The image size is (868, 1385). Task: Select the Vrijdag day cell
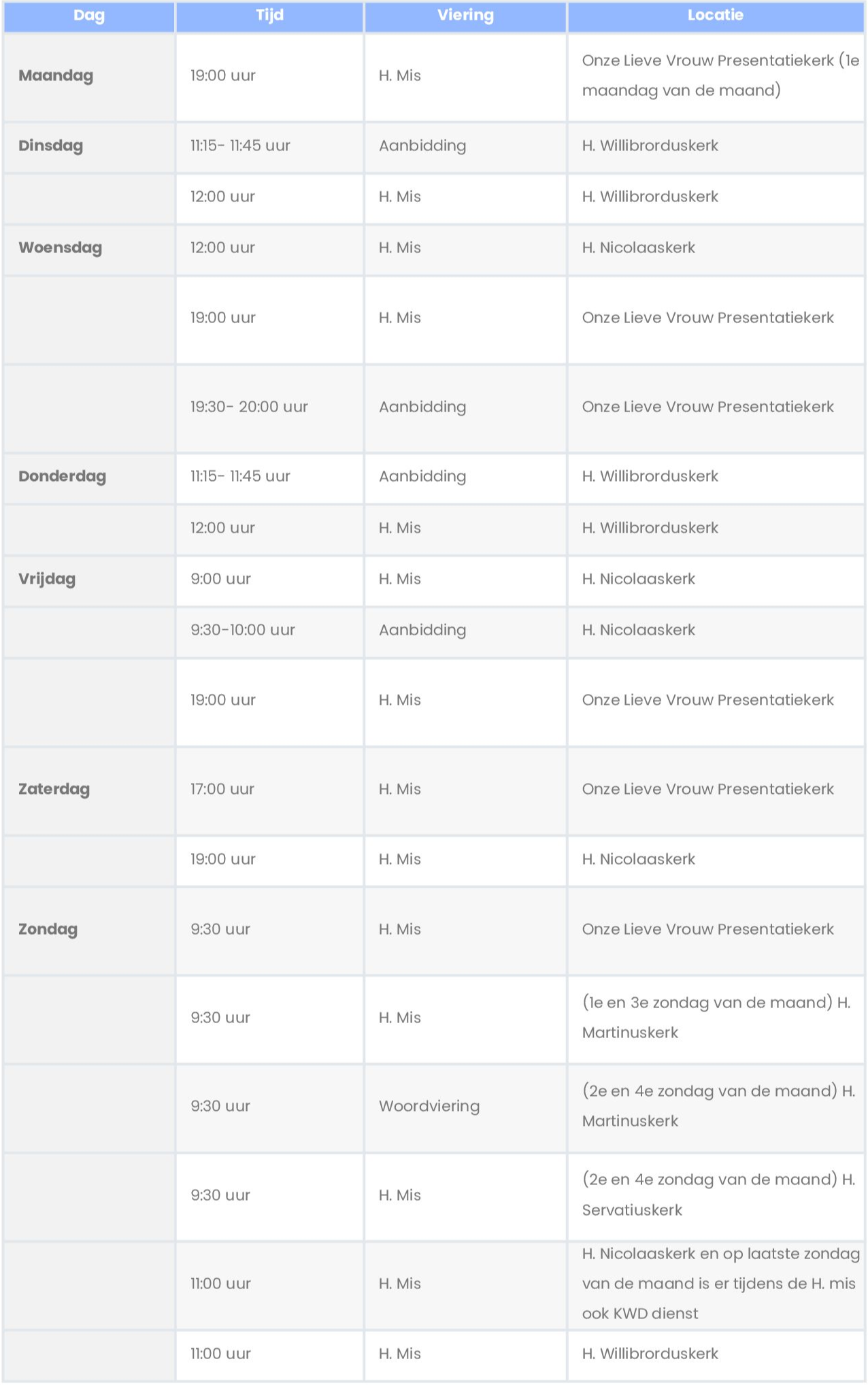(x=89, y=581)
